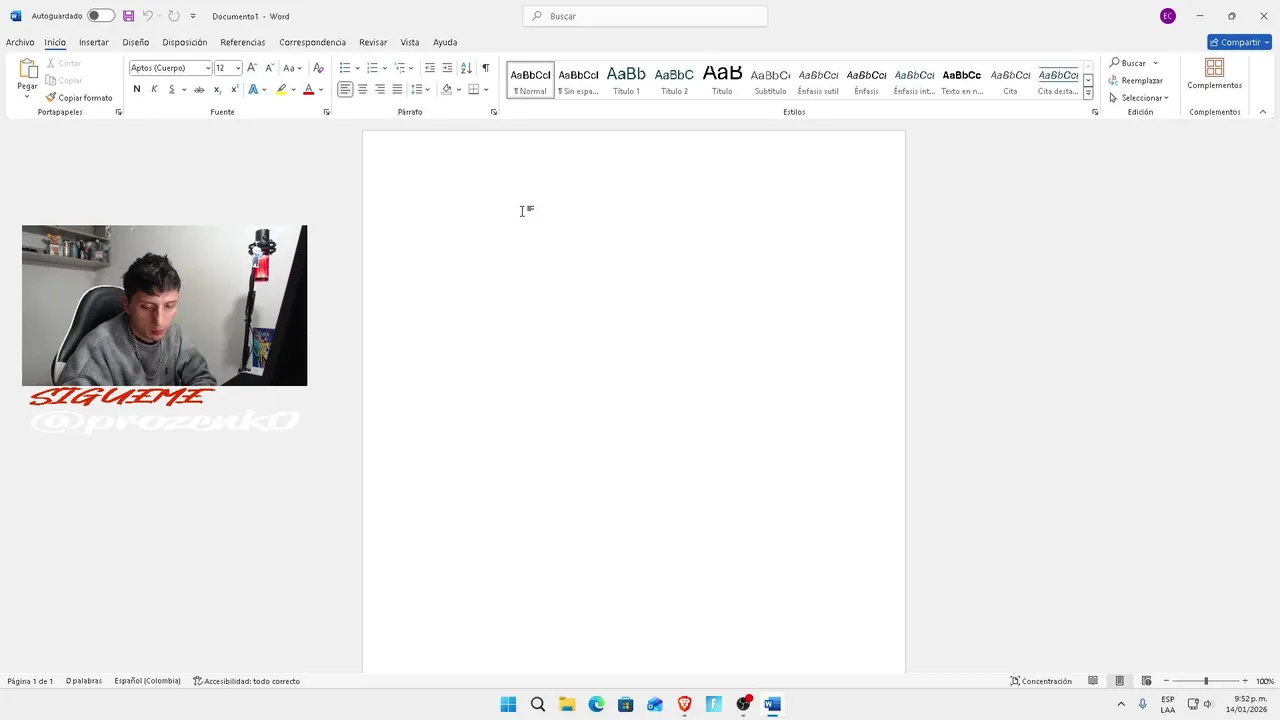This screenshot has width=1280, height=720.
Task: Increase paragraph indent
Action: pos(447,68)
